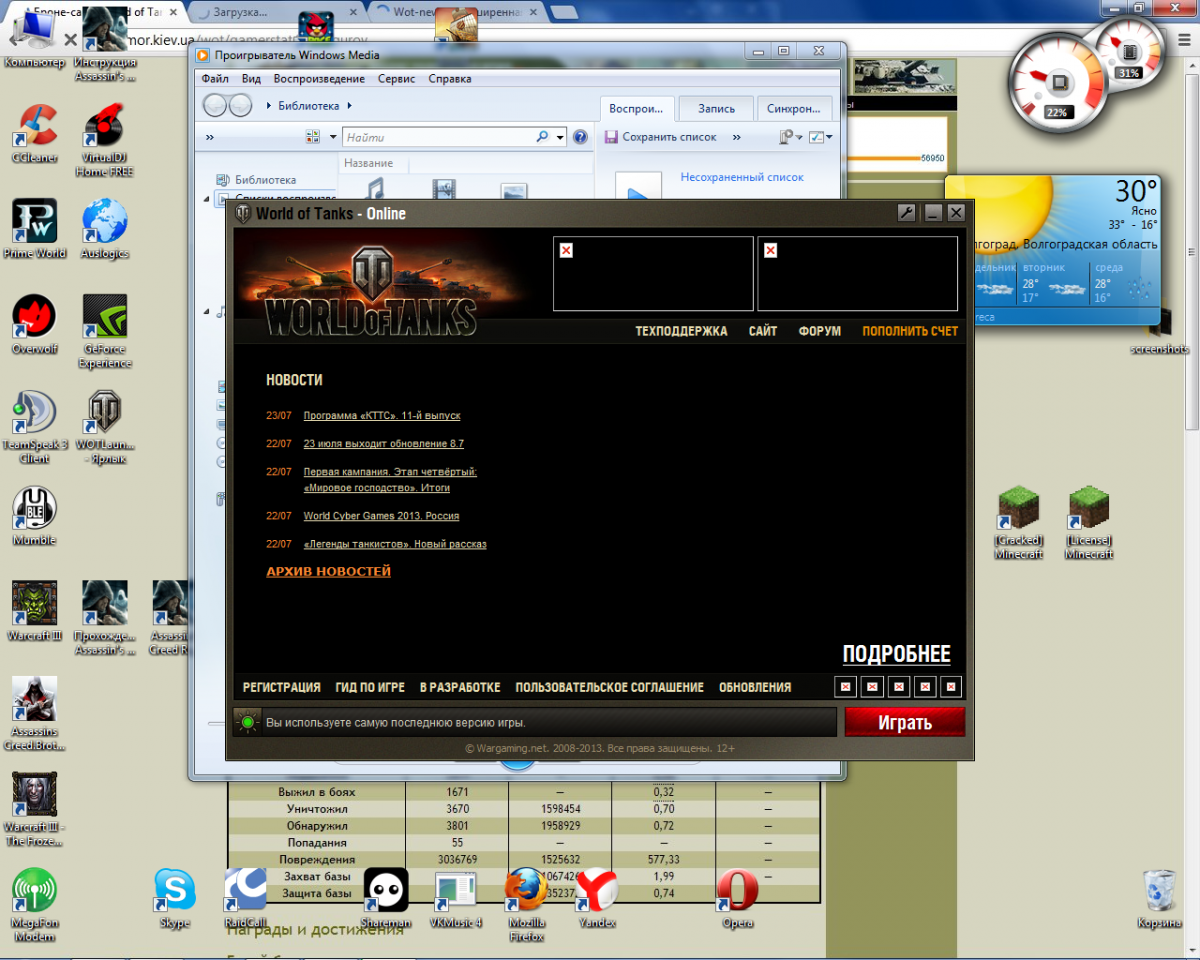Open World of Tanks launcher settings wrench

[x=906, y=213]
